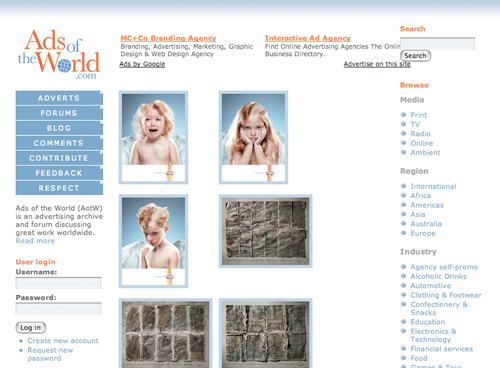The height and width of the screenshot is (368, 500).
Task: Click the Ads of the World logo
Action: point(59,54)
